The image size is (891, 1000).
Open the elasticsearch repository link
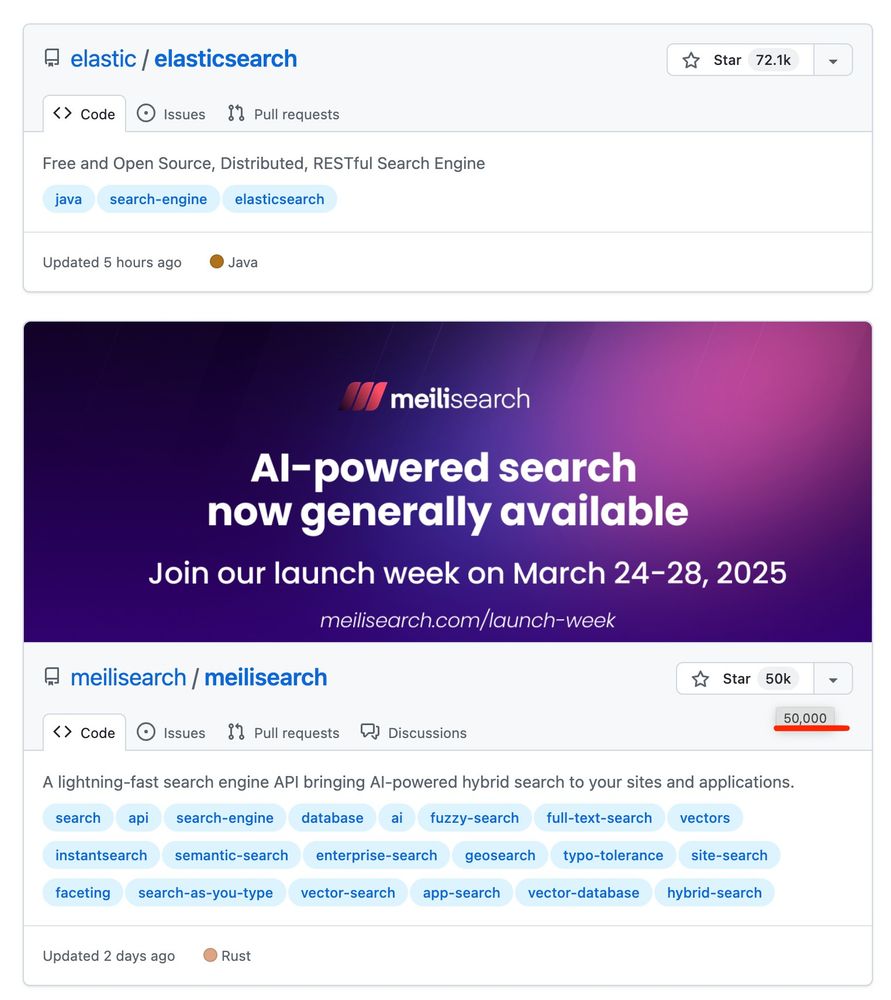[225, 58]
